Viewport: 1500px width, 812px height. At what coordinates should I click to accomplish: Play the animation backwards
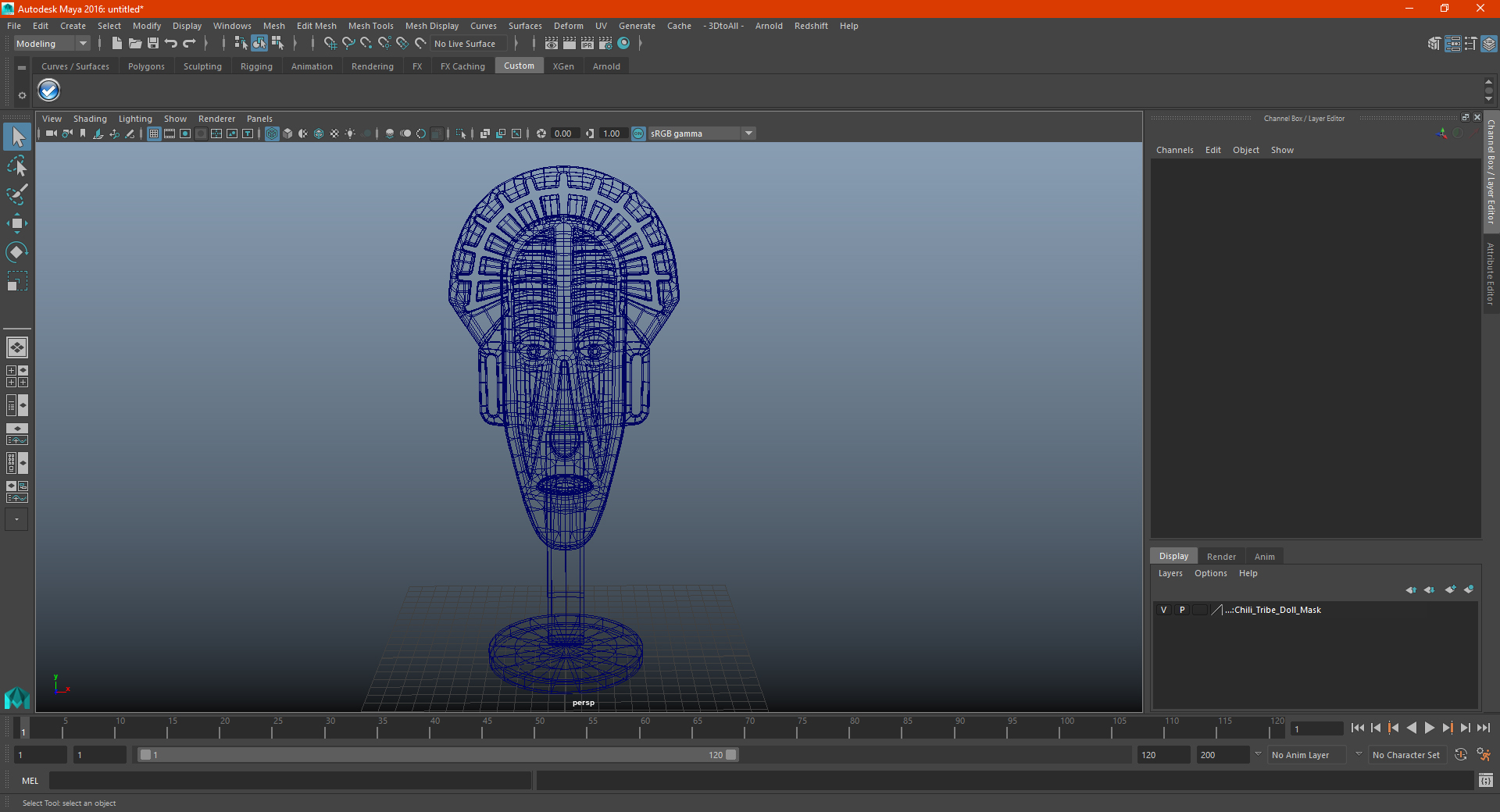coord(1412,728)
